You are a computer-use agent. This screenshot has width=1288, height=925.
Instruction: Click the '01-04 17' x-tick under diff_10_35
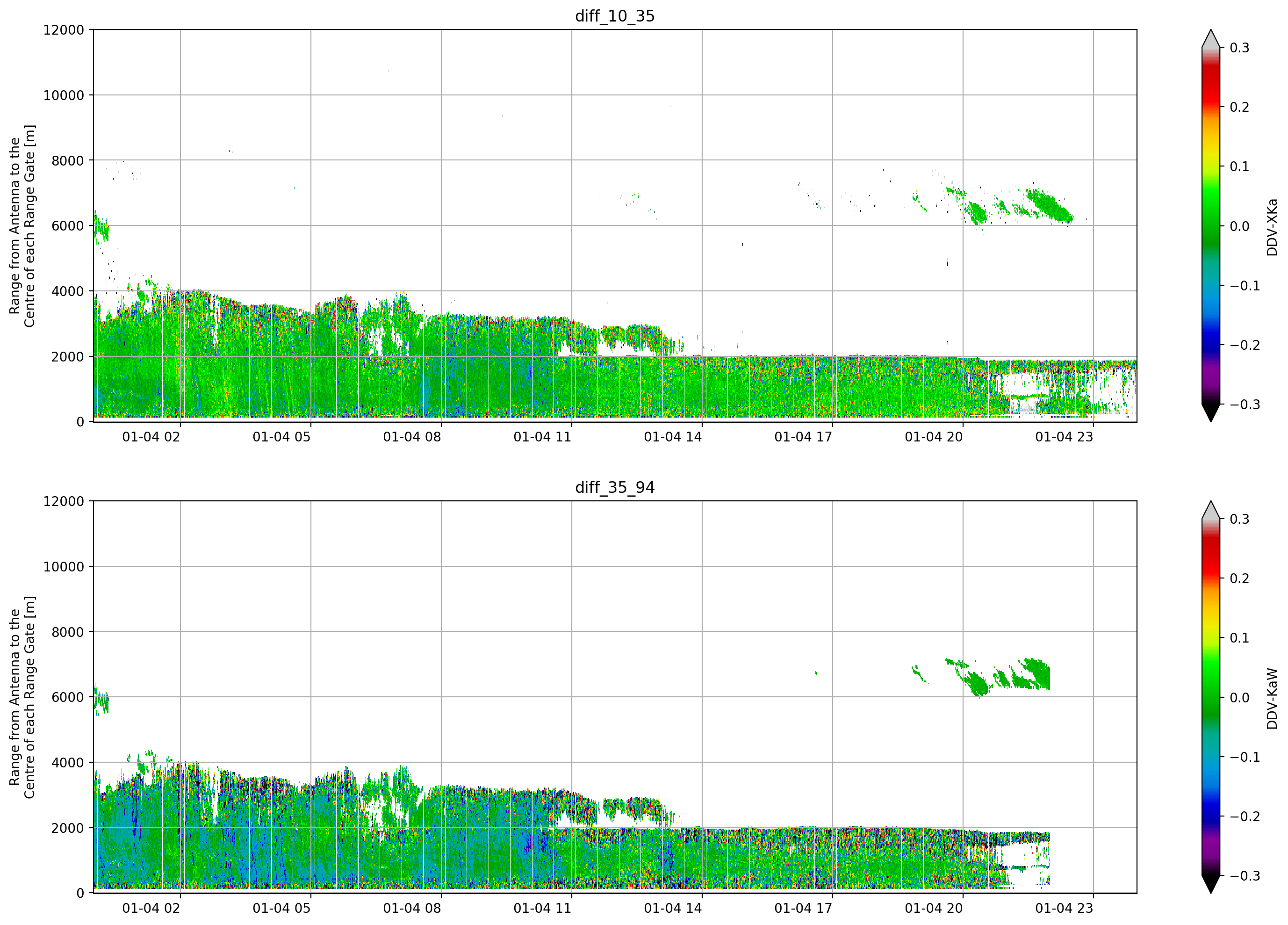click(x=804, y=437)
